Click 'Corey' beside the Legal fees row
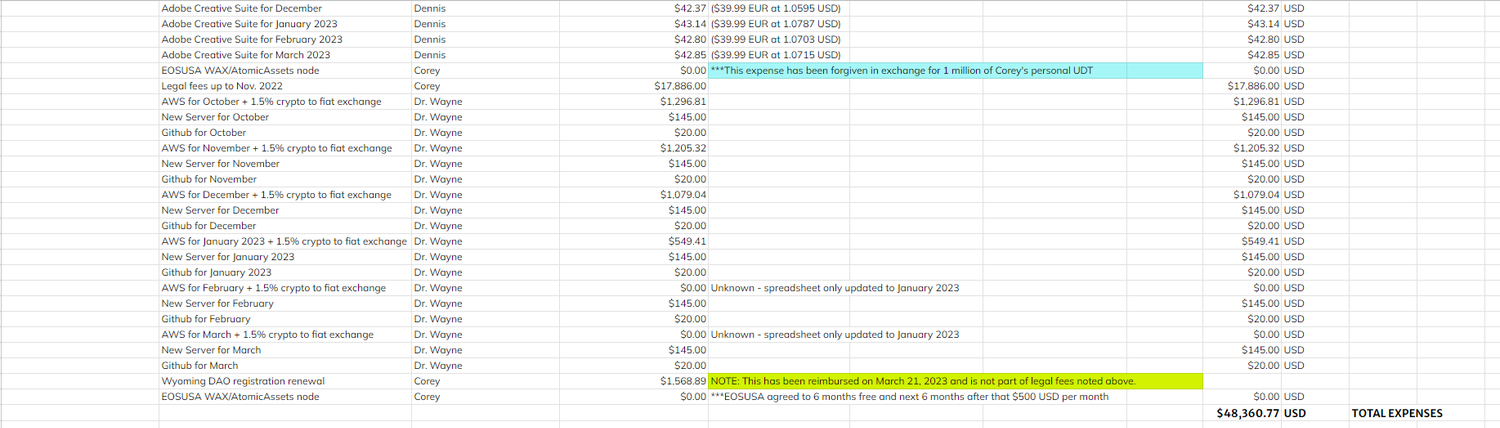1500x428 pixels. coord(427,86)
